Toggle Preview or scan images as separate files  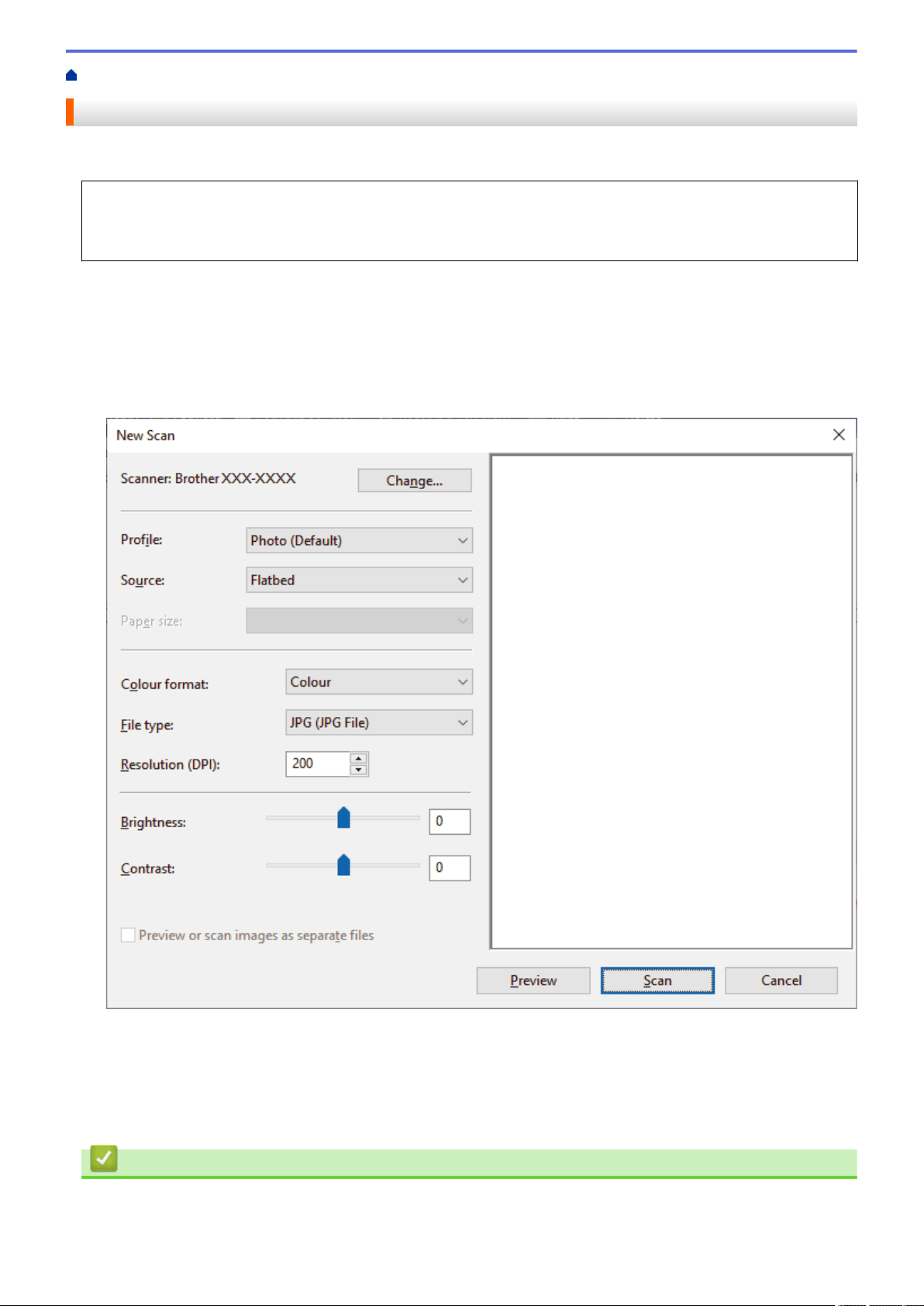point(129,935)
